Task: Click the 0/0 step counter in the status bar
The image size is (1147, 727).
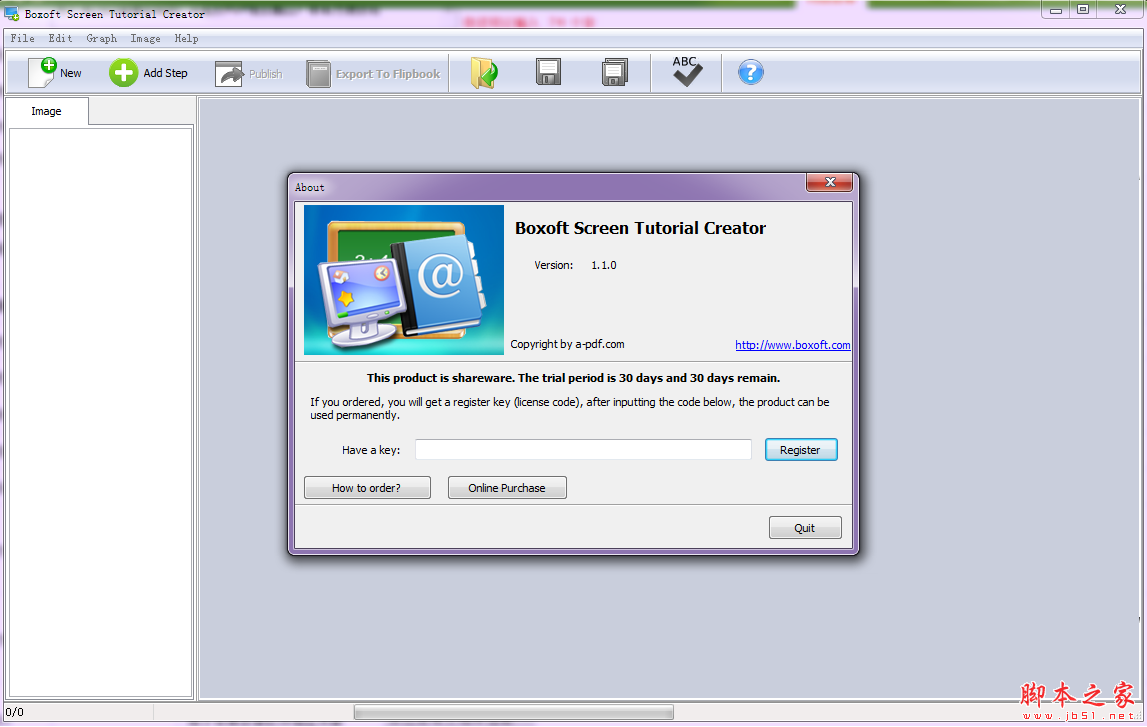Action: 15,712
